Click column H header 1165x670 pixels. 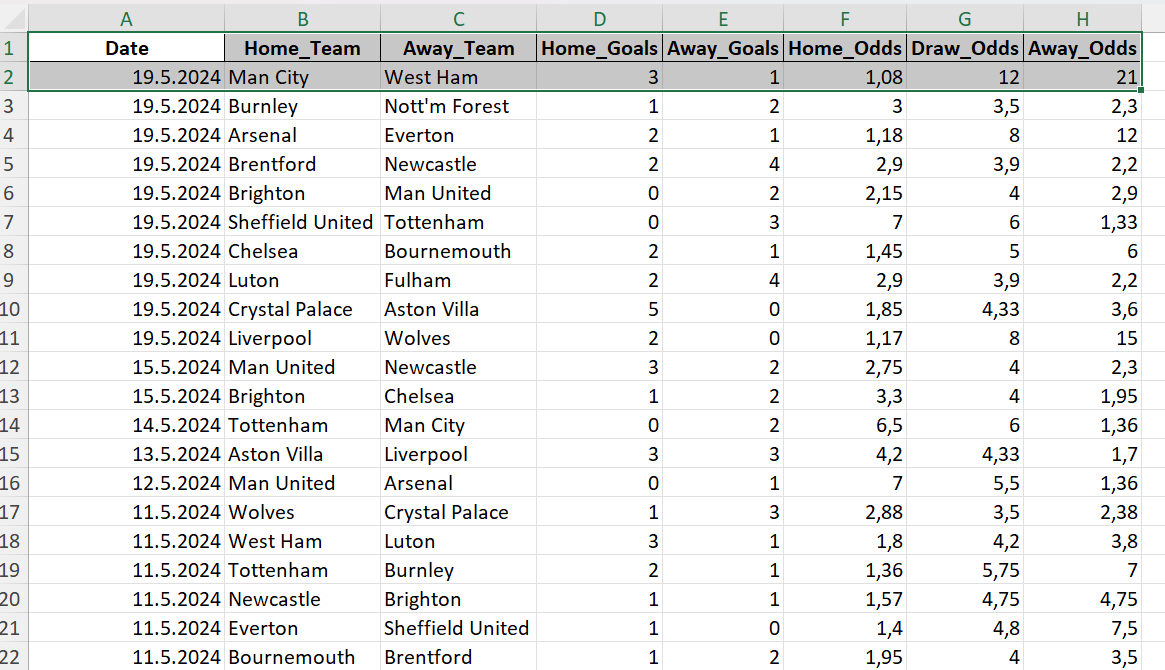(x=1083, y=18)
